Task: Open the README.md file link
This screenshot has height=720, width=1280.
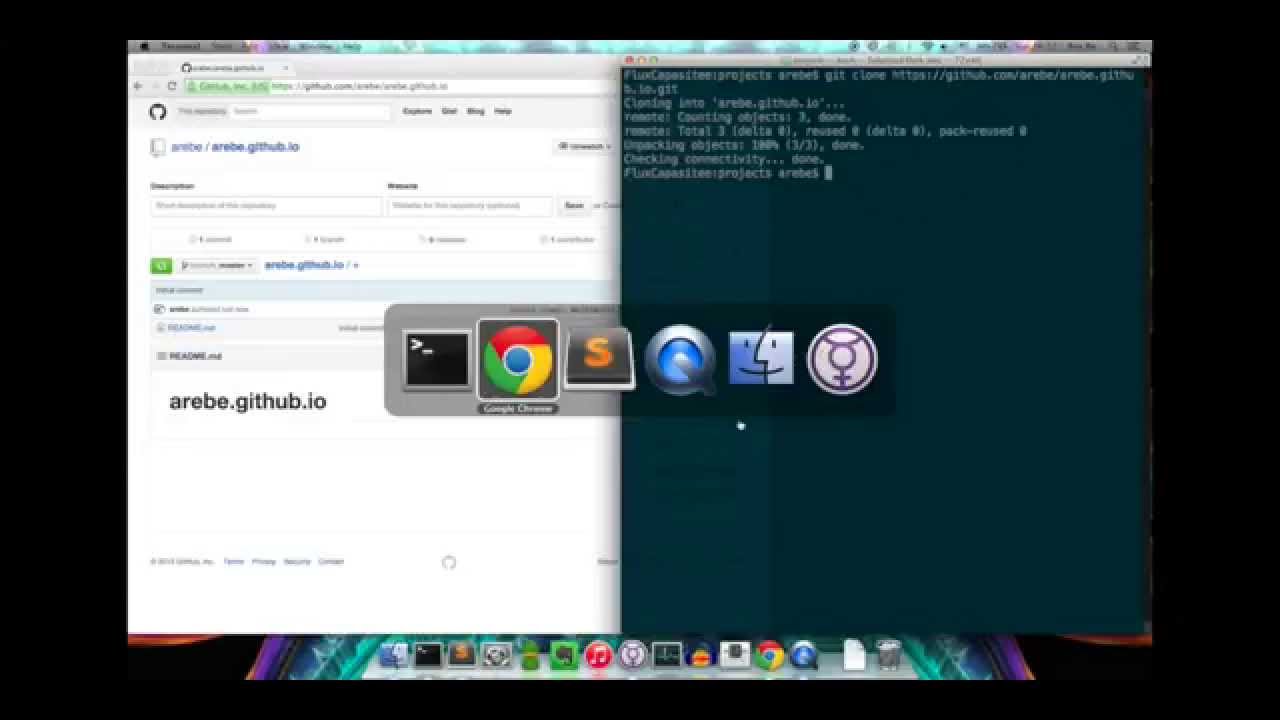Action: pos(191,327)
